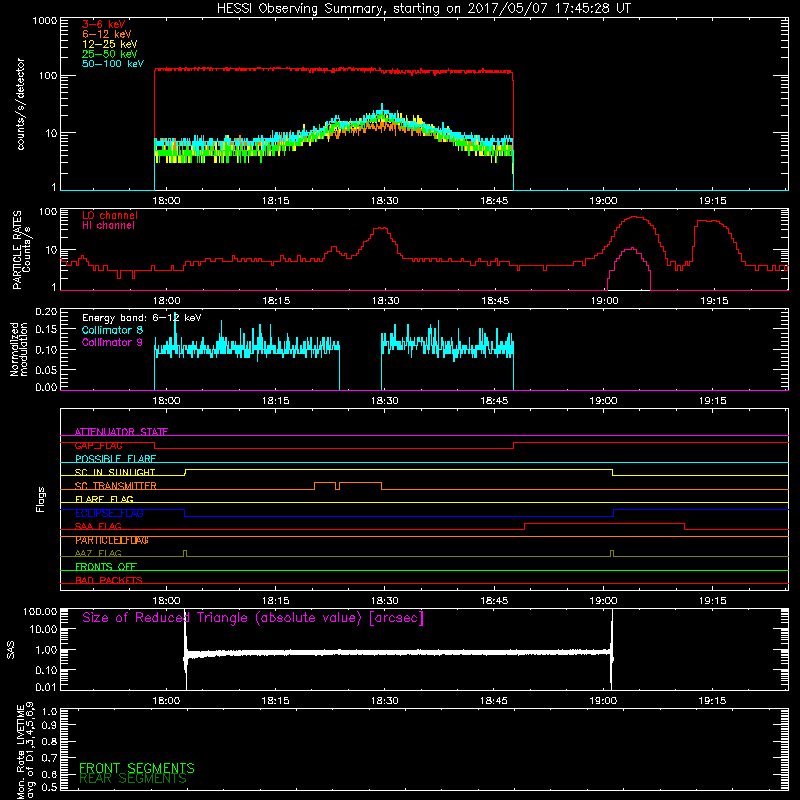The image size is (800, 800).
Task: Click "19:15" below the SAS panel
Action: click(712, 701)
